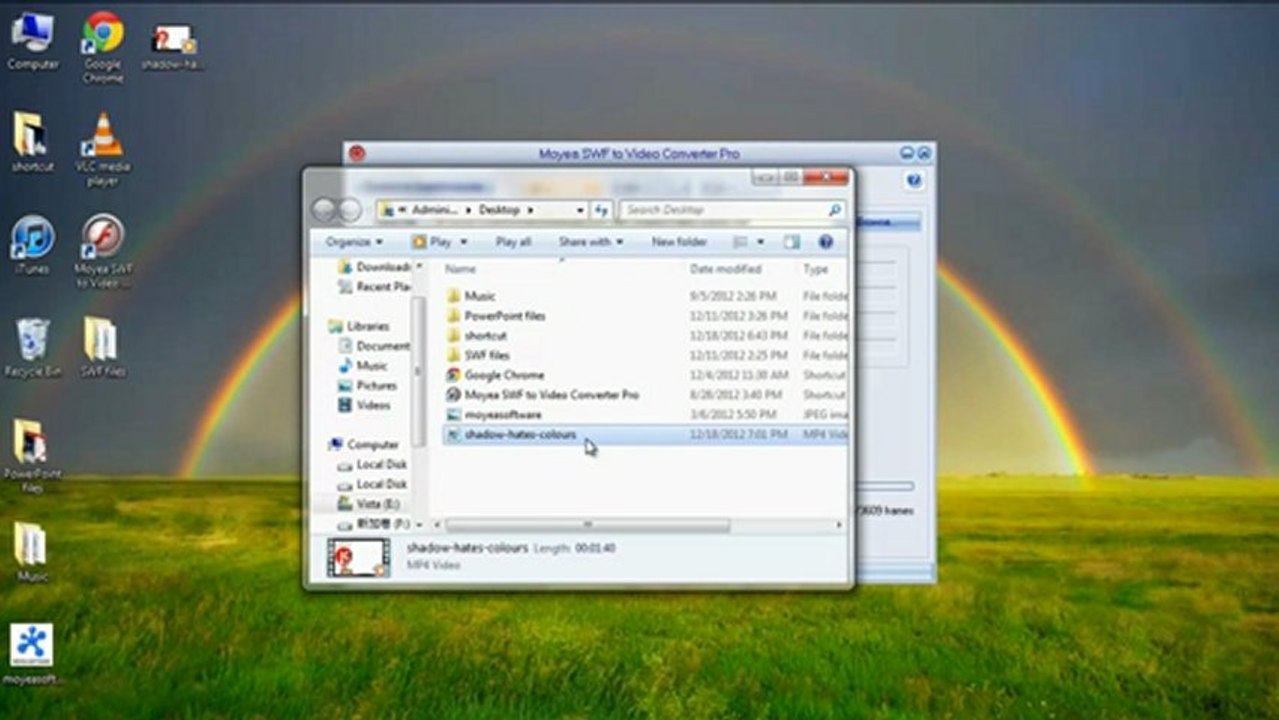Image resolution: width=1279 pixels, height=720 pixels.
Task: Select the Moyea SWF to Video desktop shortcut
Action: click(x=103, y=250)
